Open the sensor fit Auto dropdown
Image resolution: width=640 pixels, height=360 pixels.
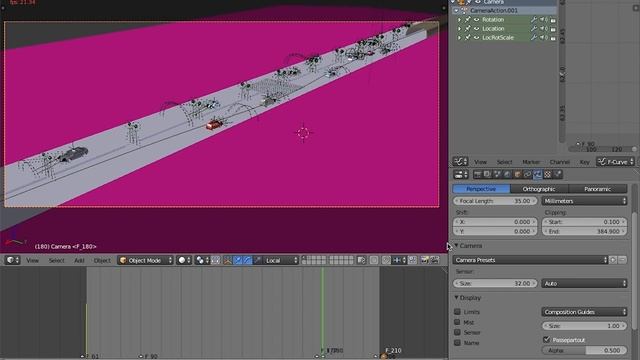[x=584, y=283]
